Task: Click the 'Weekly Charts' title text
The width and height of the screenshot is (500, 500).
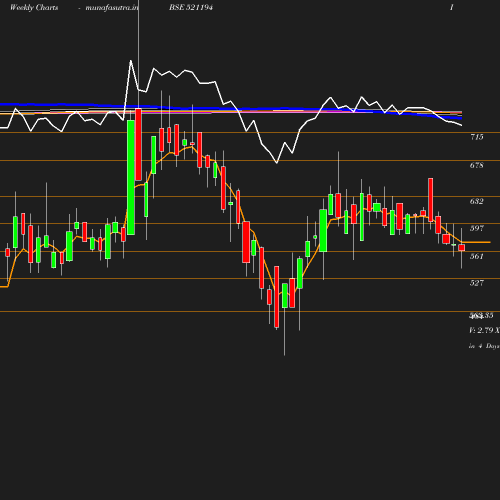Action: point(34,8)
